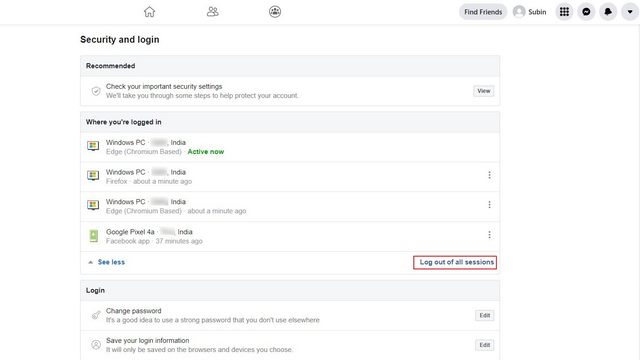The height and width of the screenshot is (360, 640).
Task: View important security settings
Action: [484, 91]
